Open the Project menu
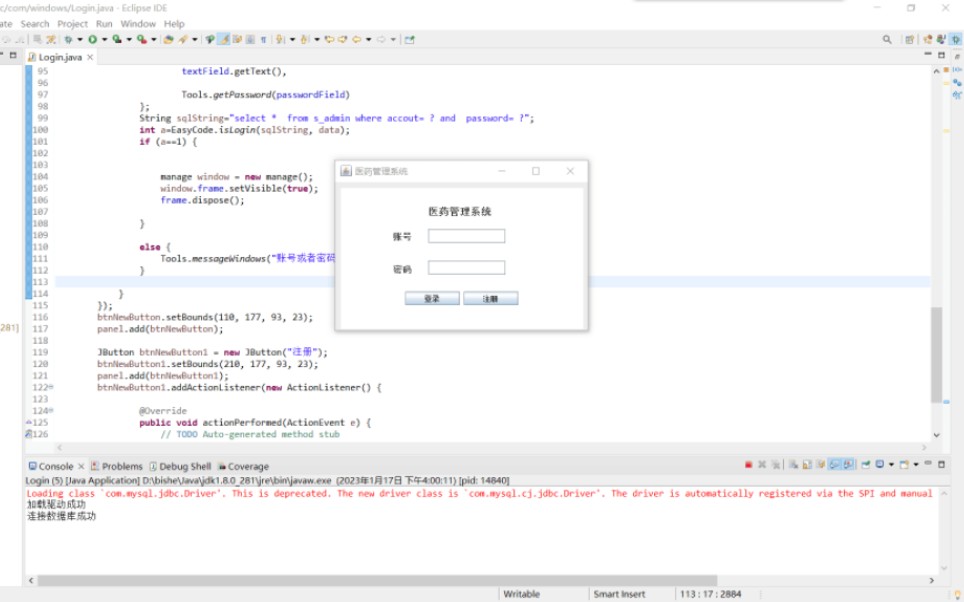The height and width of the screenshot is (602, 964). click(x=73, y=23)
